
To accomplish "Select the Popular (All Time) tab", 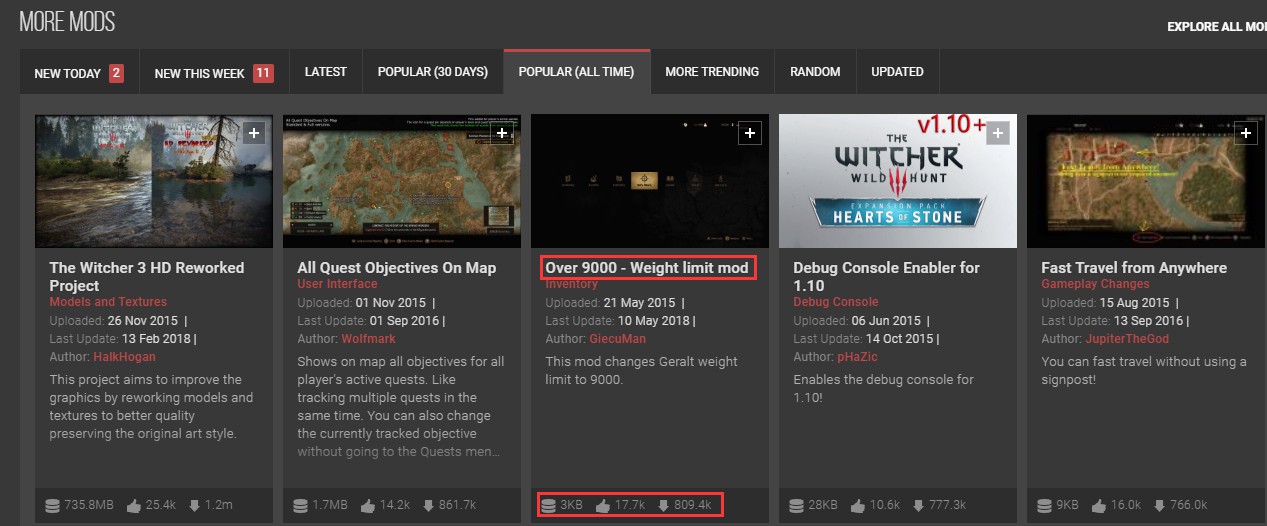I will click(577, 72).
